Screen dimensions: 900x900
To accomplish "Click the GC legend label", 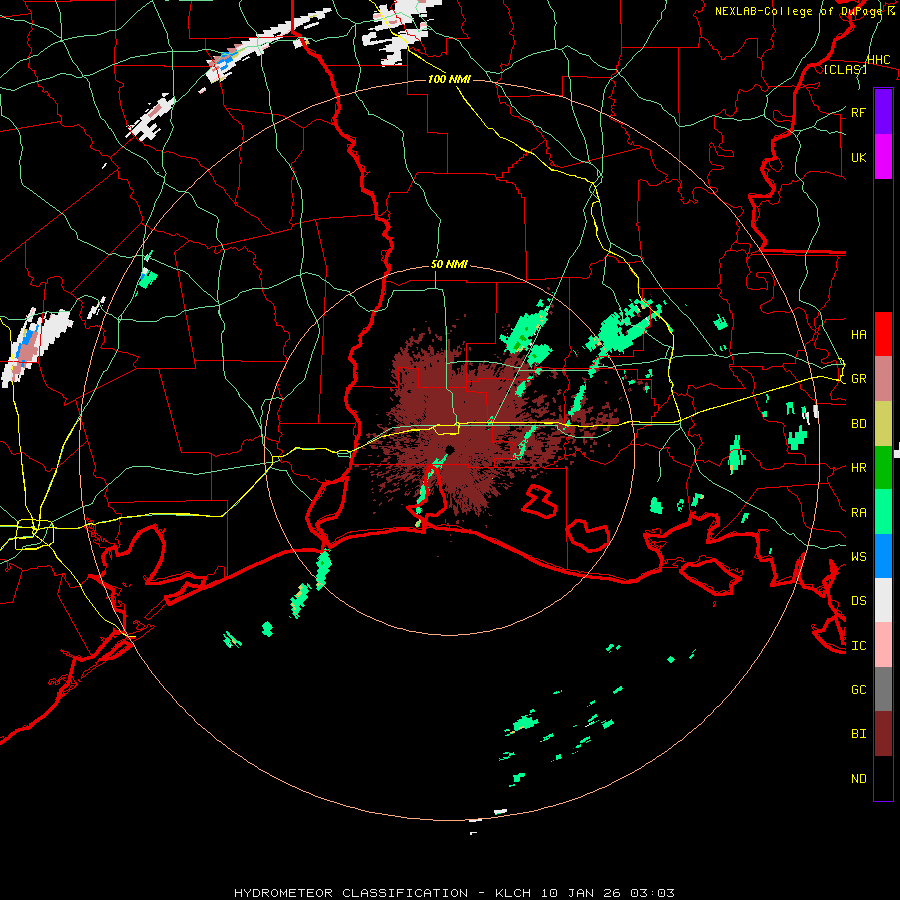I will tap(858, 689).
